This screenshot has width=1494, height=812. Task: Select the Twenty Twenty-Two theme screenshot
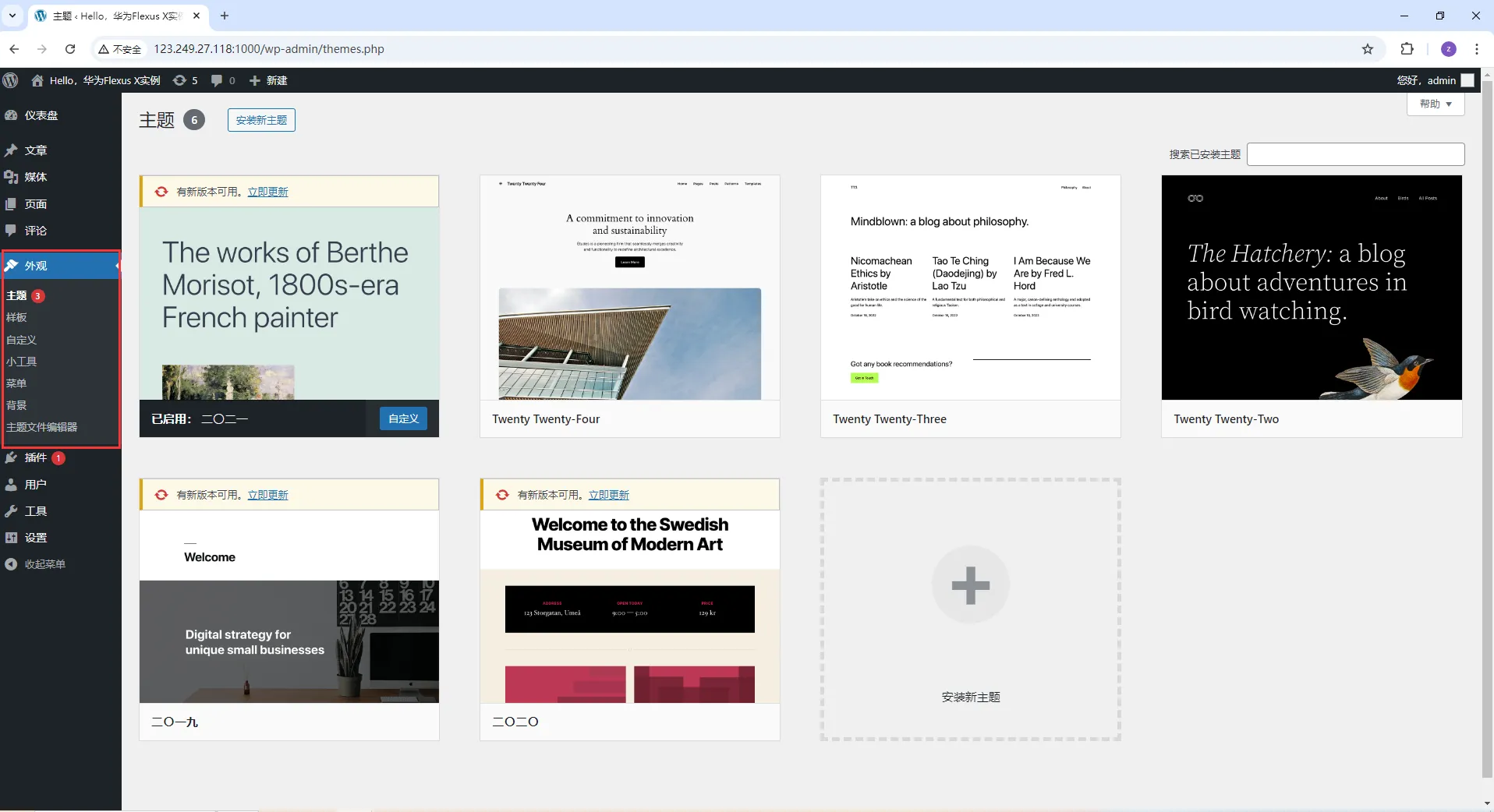(1312, 288)
